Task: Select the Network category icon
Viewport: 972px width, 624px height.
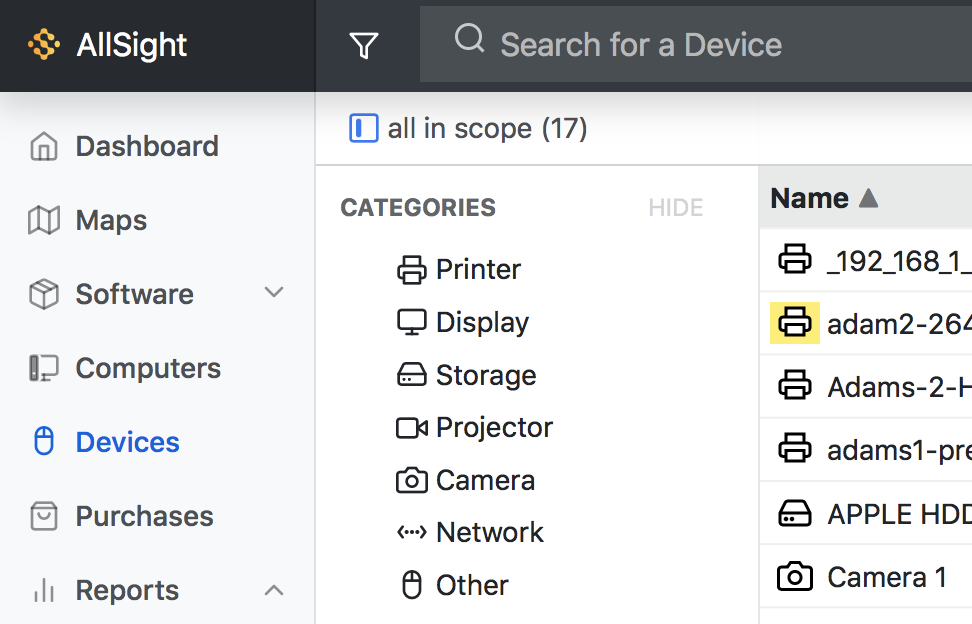Action: 413,532
